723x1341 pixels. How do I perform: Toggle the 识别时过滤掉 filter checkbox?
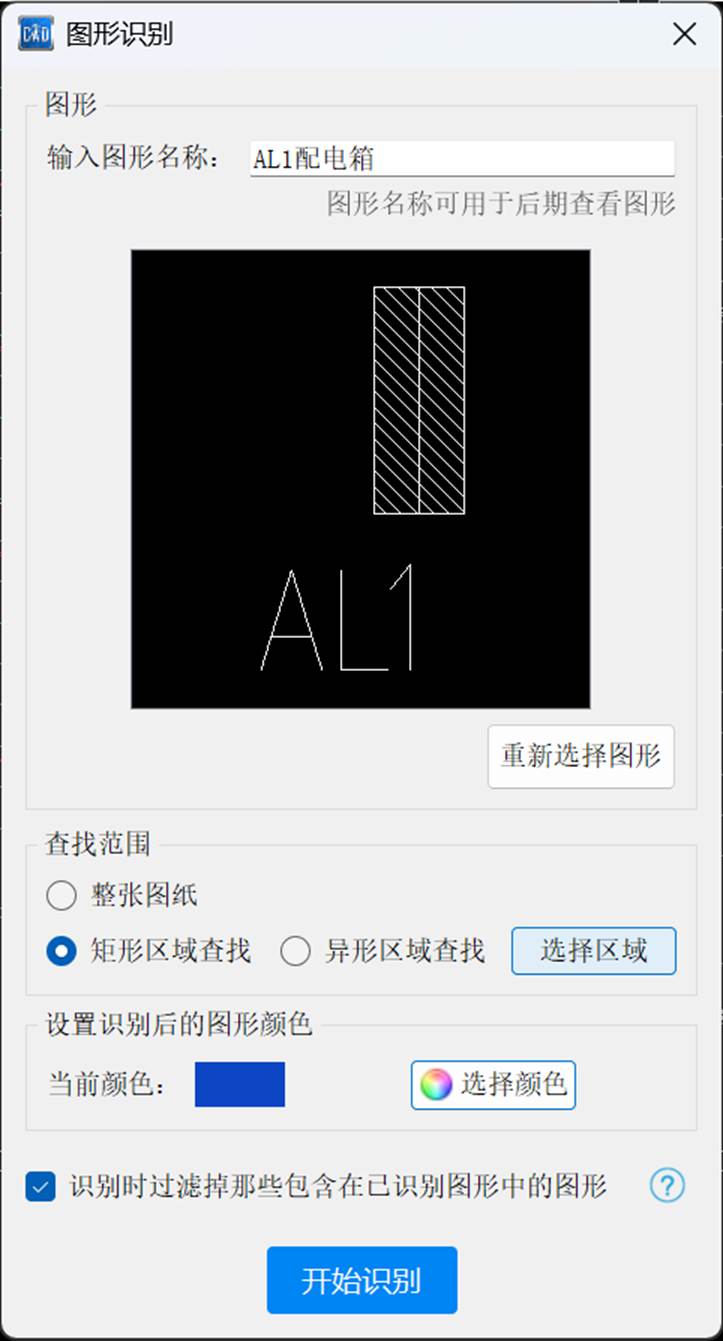point(41,1188)
